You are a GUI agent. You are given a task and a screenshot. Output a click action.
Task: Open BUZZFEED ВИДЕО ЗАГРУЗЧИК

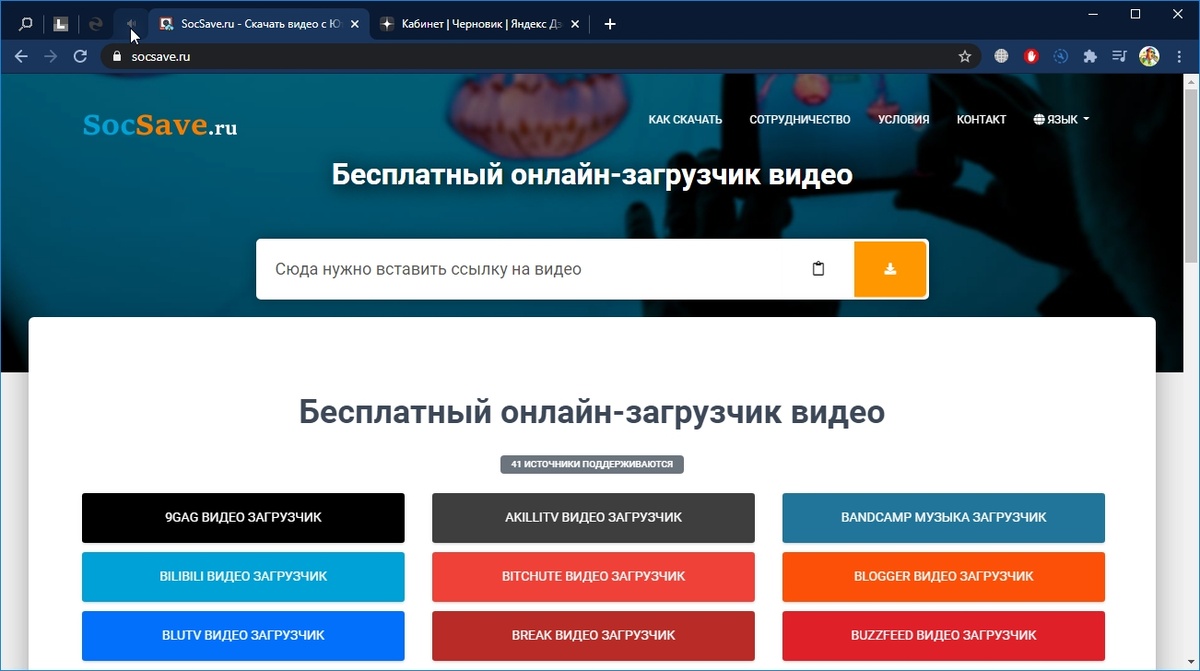coord(944,636)
